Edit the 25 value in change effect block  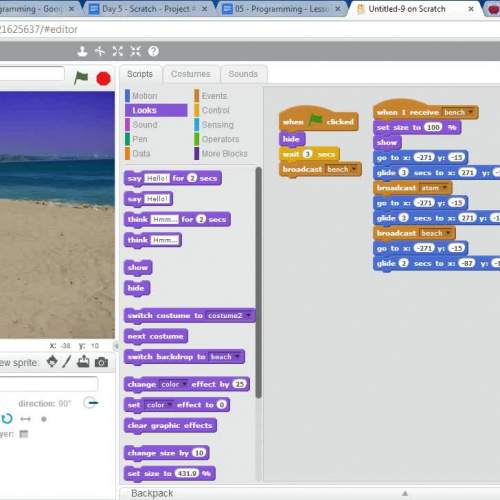239,384
